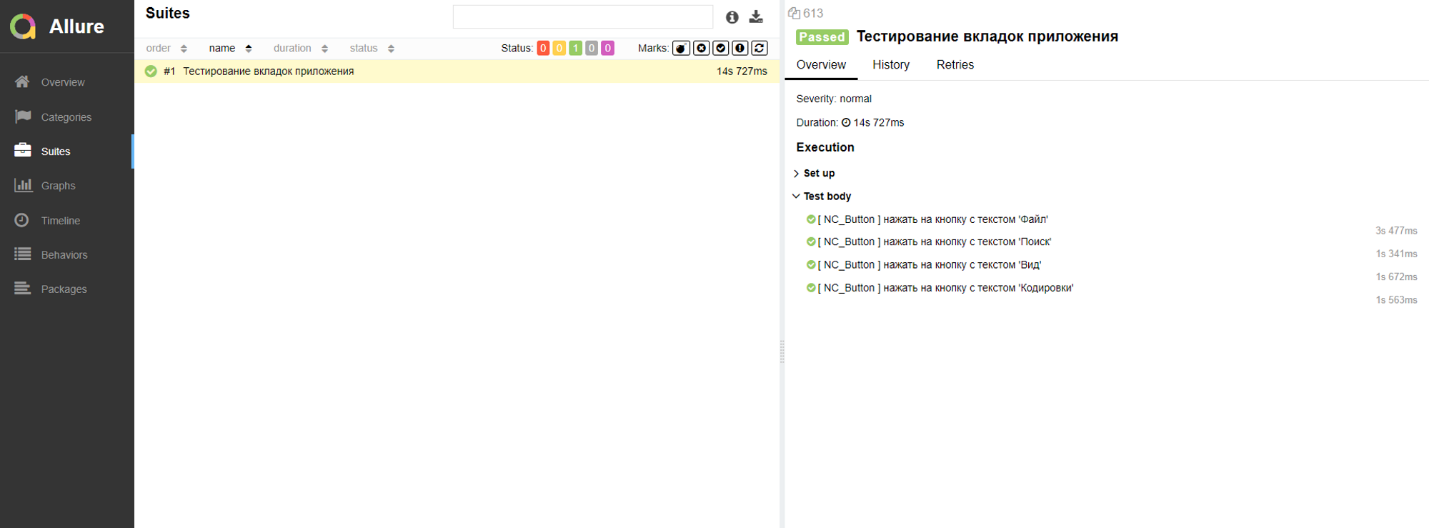The width and height of the screenshot is (1429, 528).
Task: Select test #1 Тестирование вкладок приложения row
Action: click(x=457, y=71)
